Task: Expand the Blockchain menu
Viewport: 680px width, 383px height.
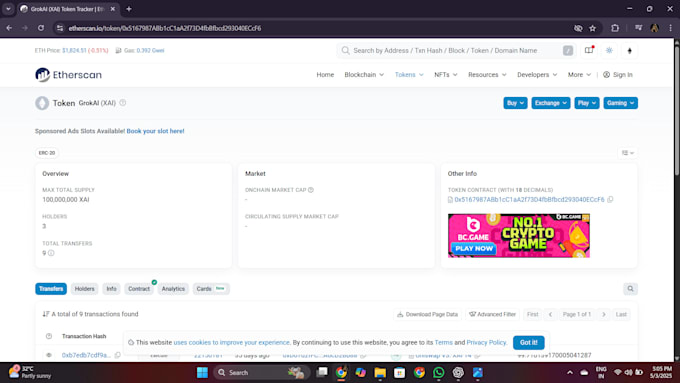Action: 364,75
